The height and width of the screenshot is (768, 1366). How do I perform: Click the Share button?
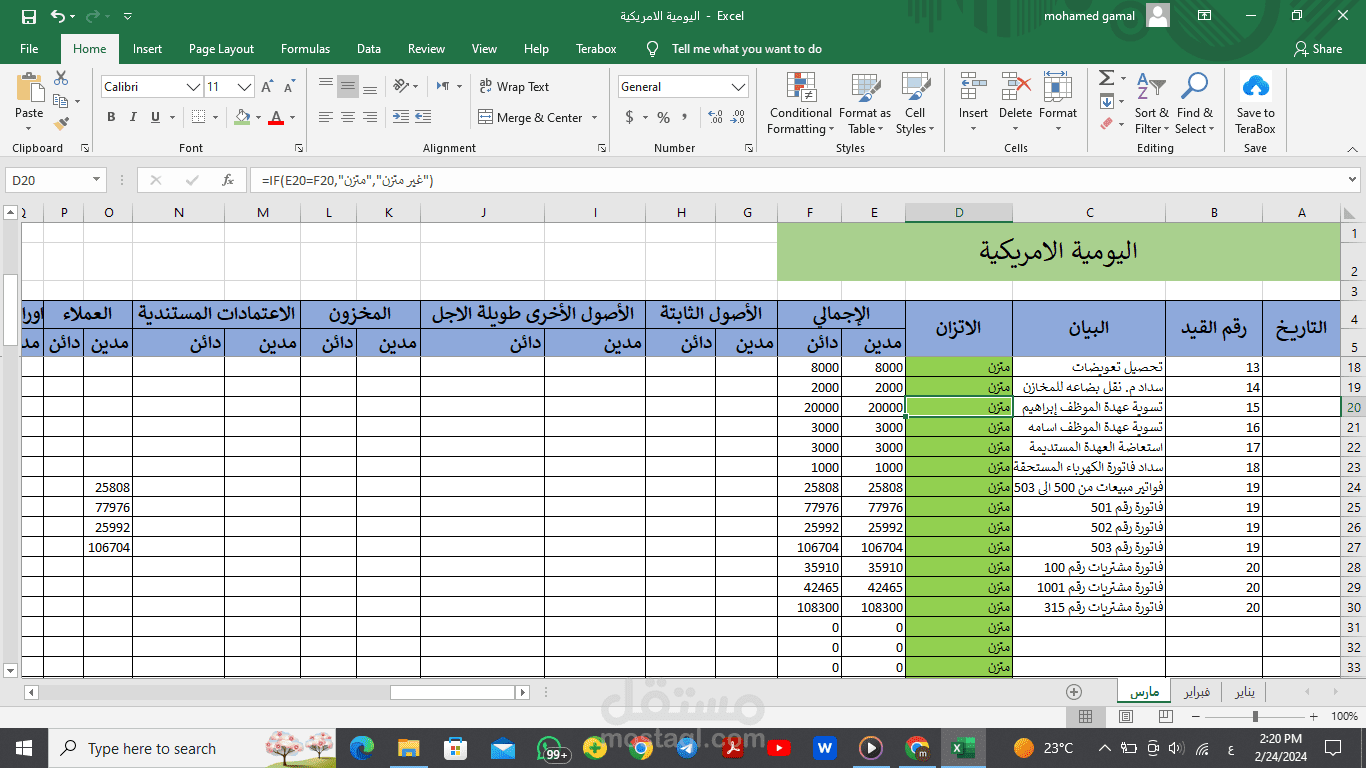pyautogui.click(x=1318, y=49)
